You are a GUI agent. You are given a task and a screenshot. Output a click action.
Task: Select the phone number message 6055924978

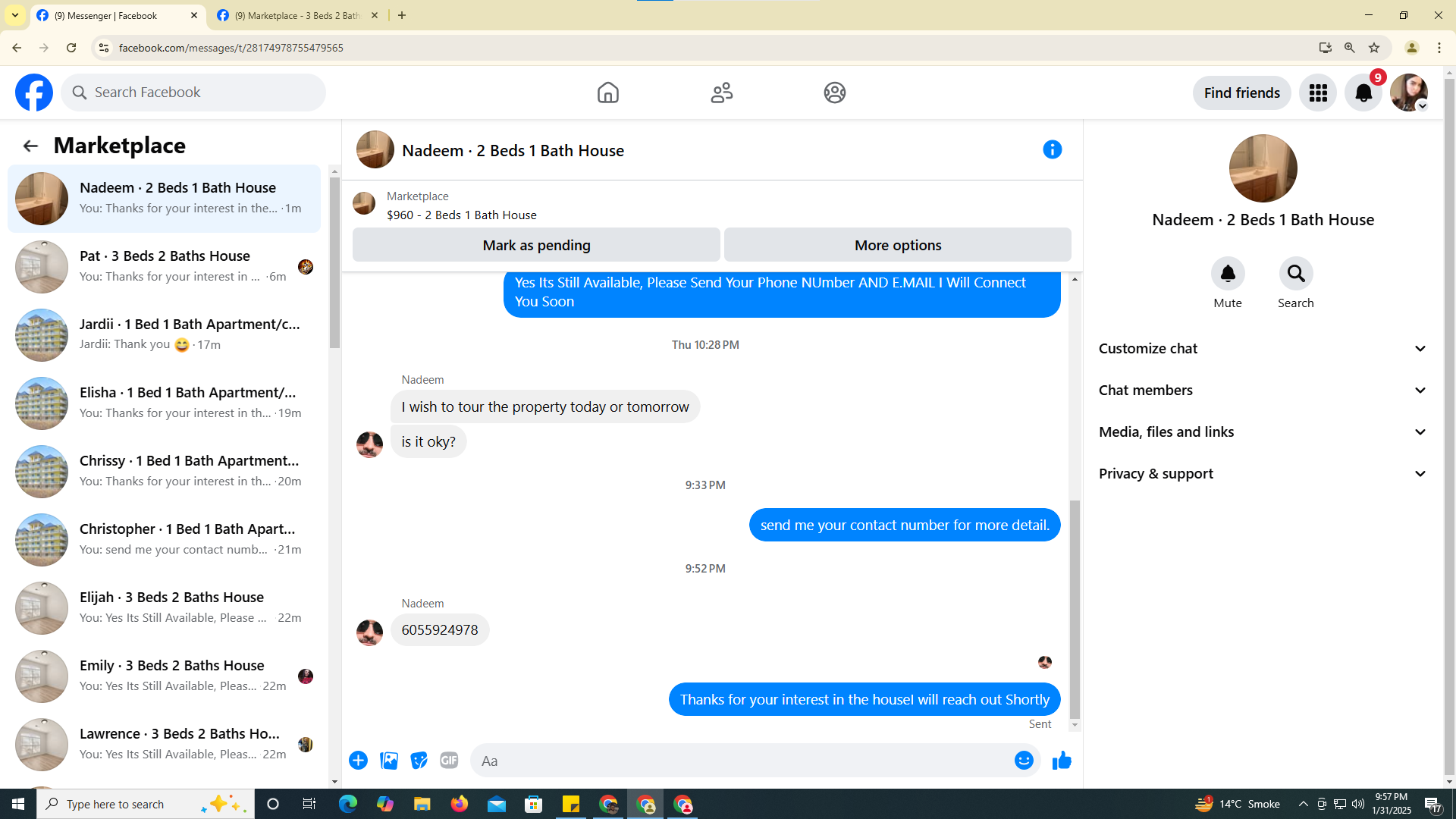tap(440, 630)
